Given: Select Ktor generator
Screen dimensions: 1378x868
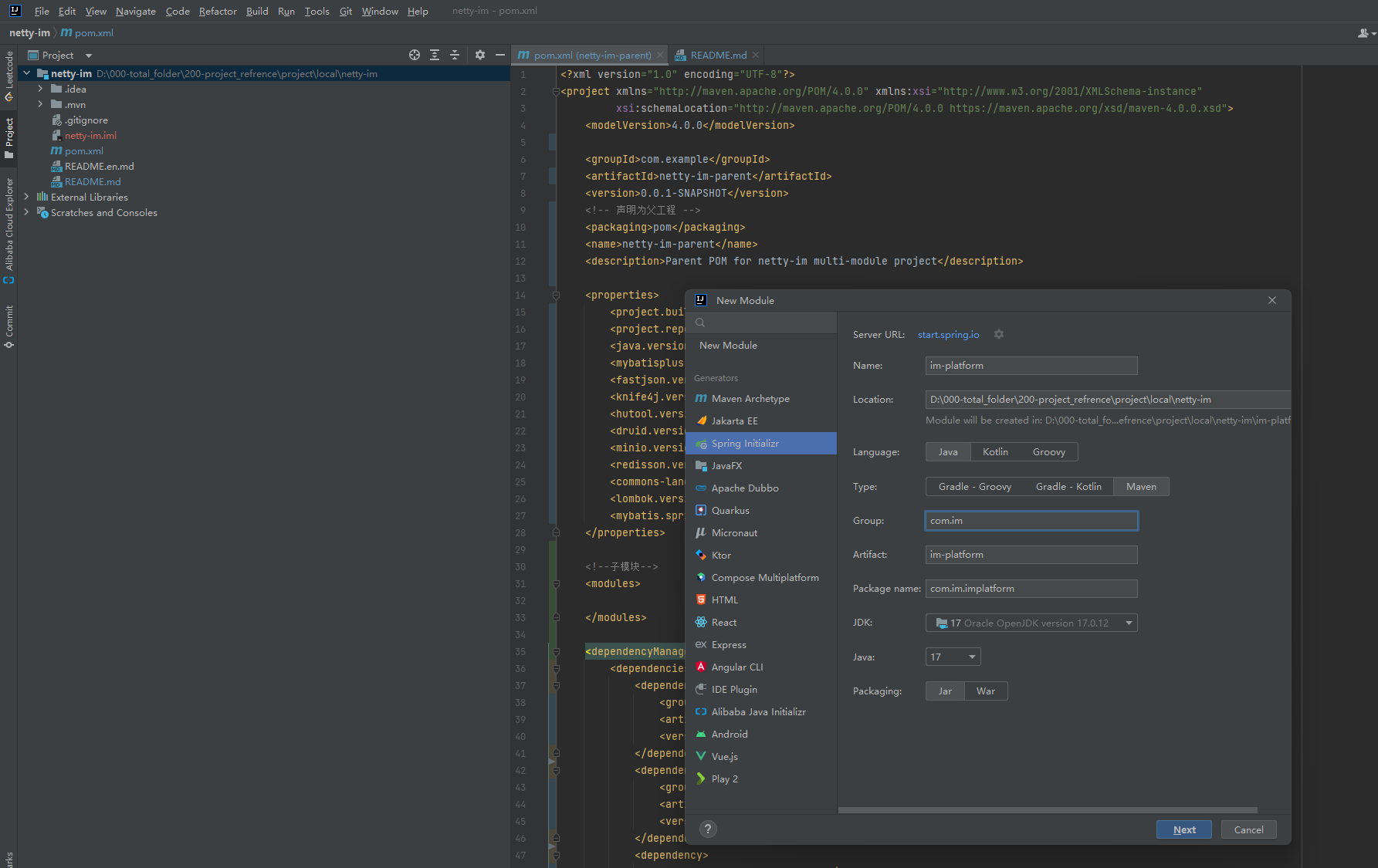Looking at the screenshot, I should coord(760,556).
